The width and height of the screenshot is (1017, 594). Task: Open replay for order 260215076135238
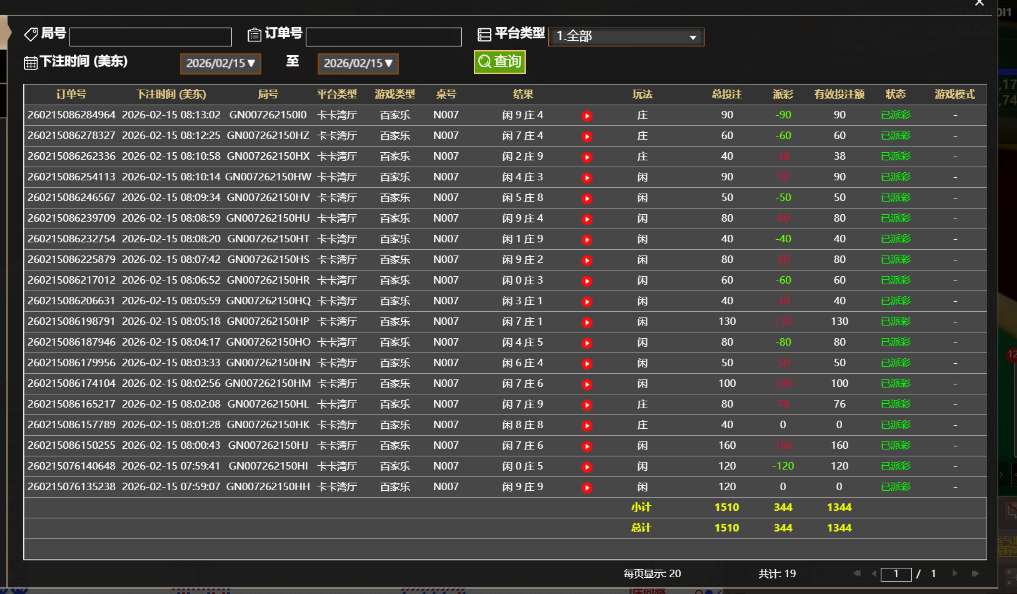point(587,487)
